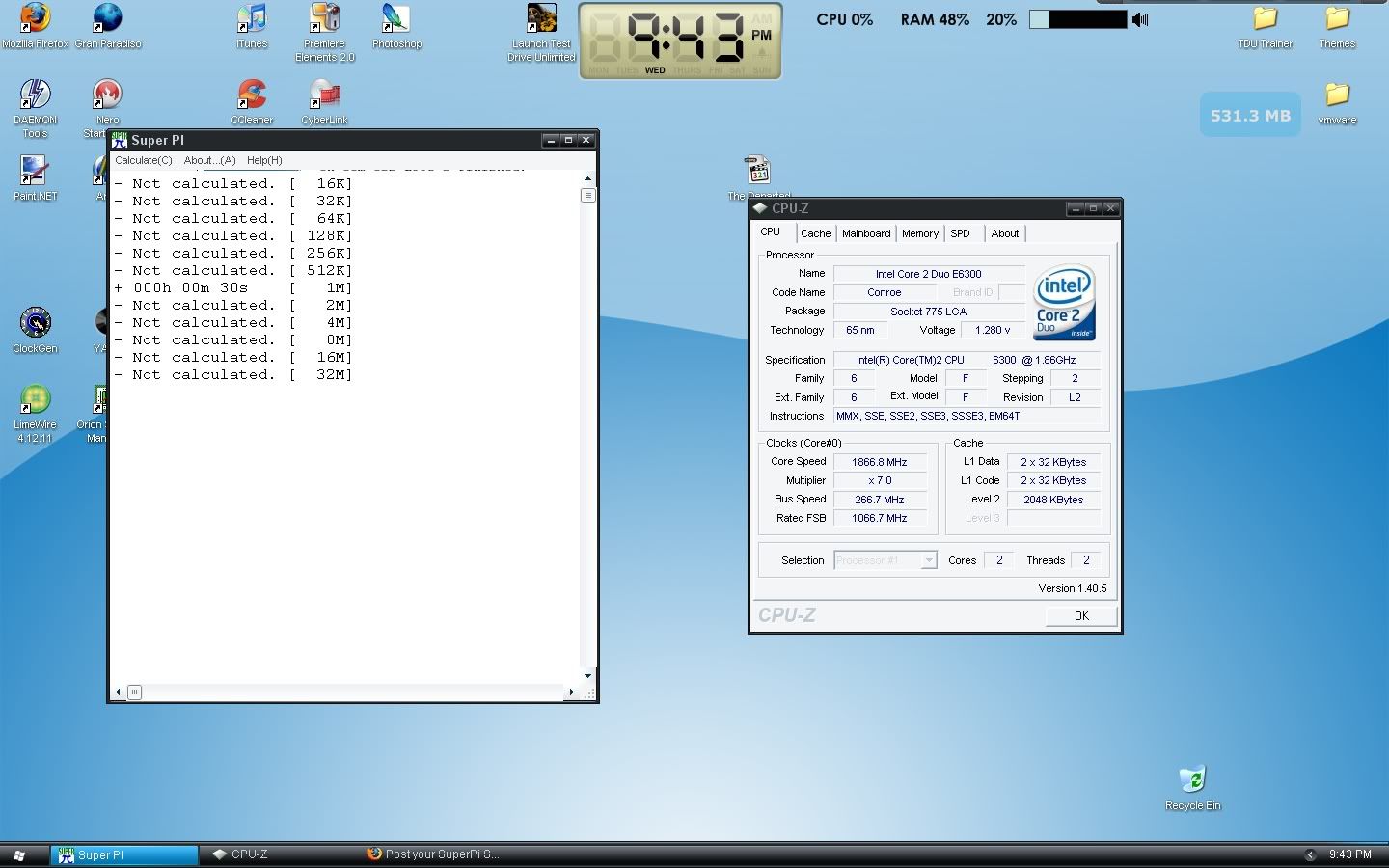The image size is (1389, 868).
Task: Switch to the Cache tab in CPU-Z
Action: pyautogui.click(x=815, y=233)
